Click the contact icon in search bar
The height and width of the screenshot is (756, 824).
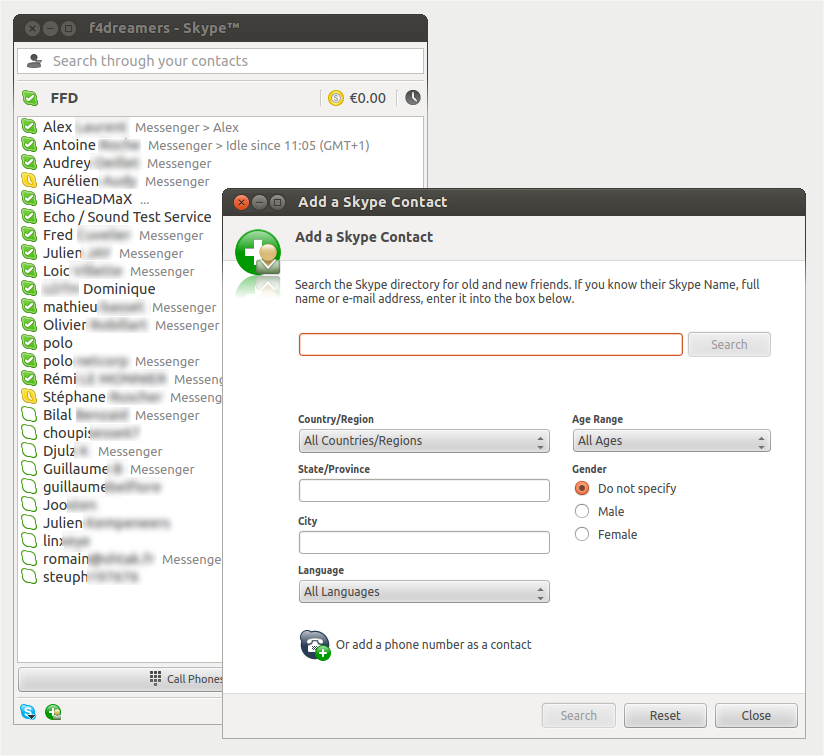pyautogui.click(x=35, y=61)
